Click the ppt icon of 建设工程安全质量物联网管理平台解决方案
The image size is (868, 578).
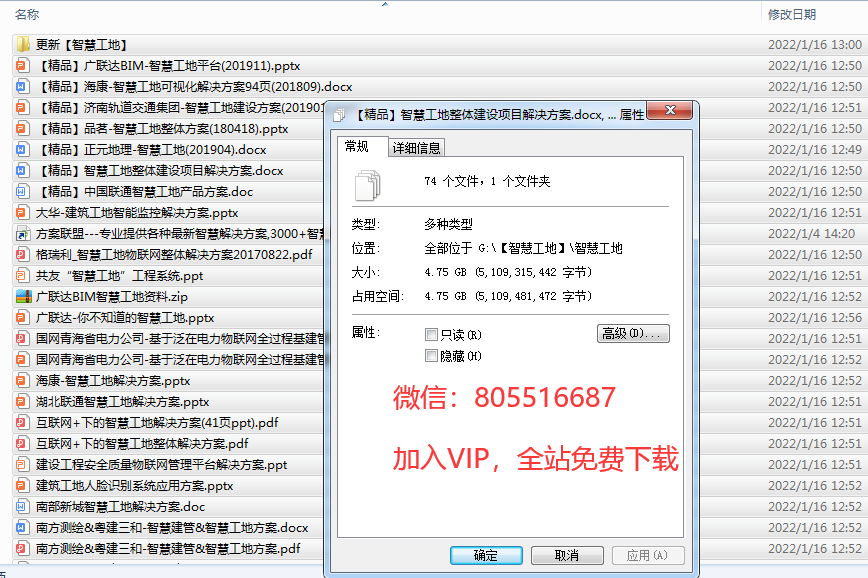click(22, 465)
